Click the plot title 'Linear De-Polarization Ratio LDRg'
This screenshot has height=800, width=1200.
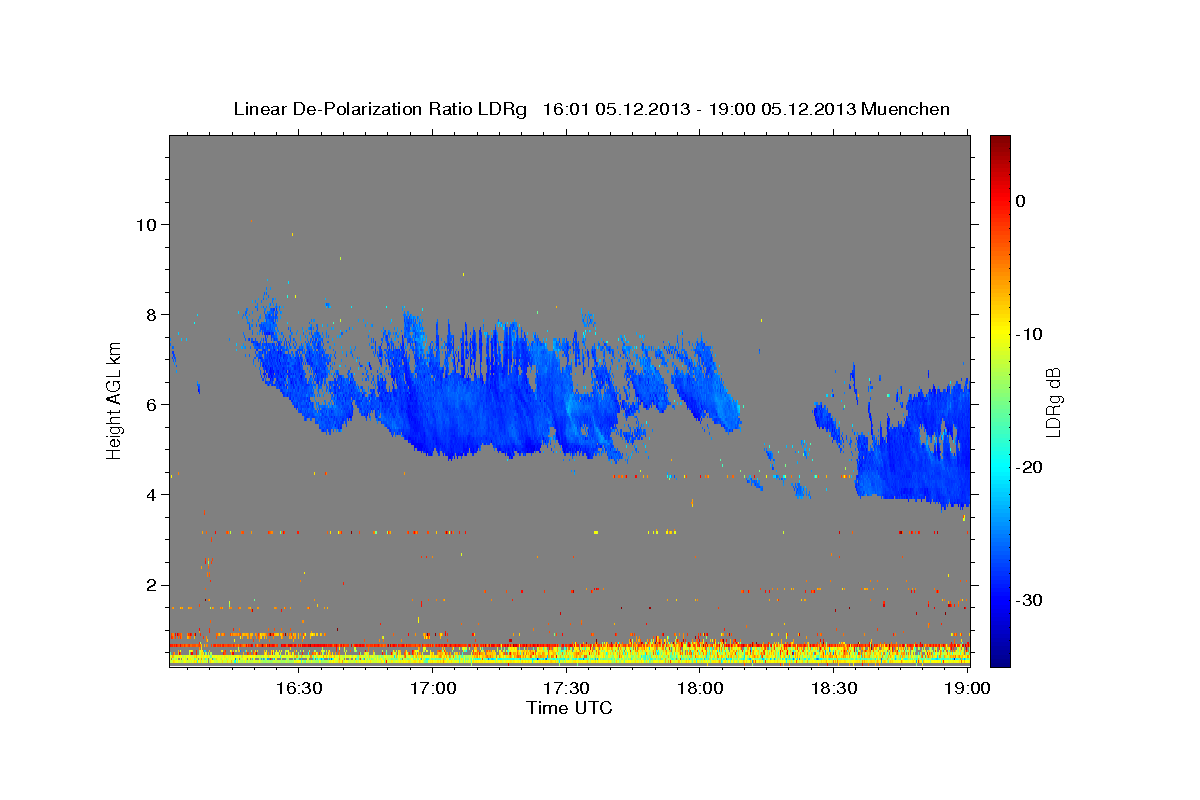pos(379,109)
